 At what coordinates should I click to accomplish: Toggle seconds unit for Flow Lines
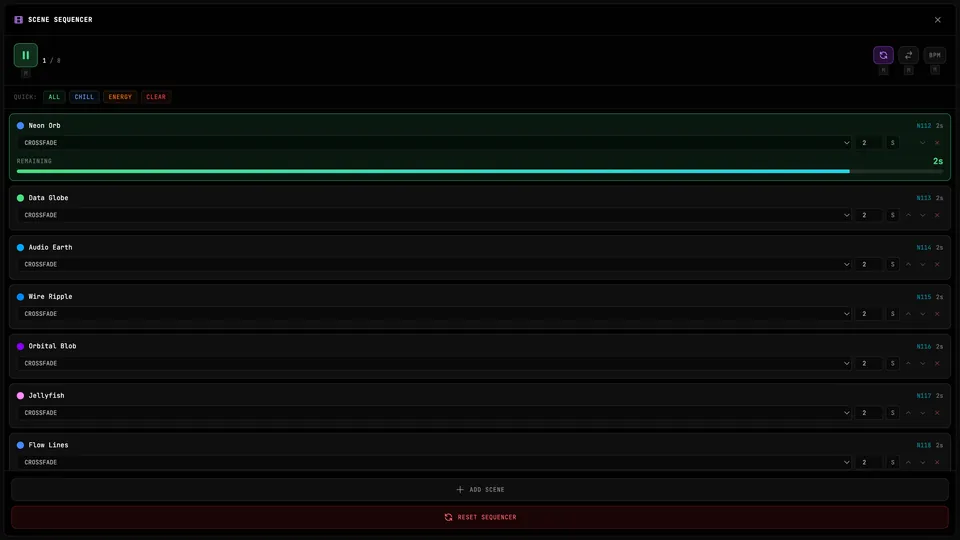click(893, 462)
